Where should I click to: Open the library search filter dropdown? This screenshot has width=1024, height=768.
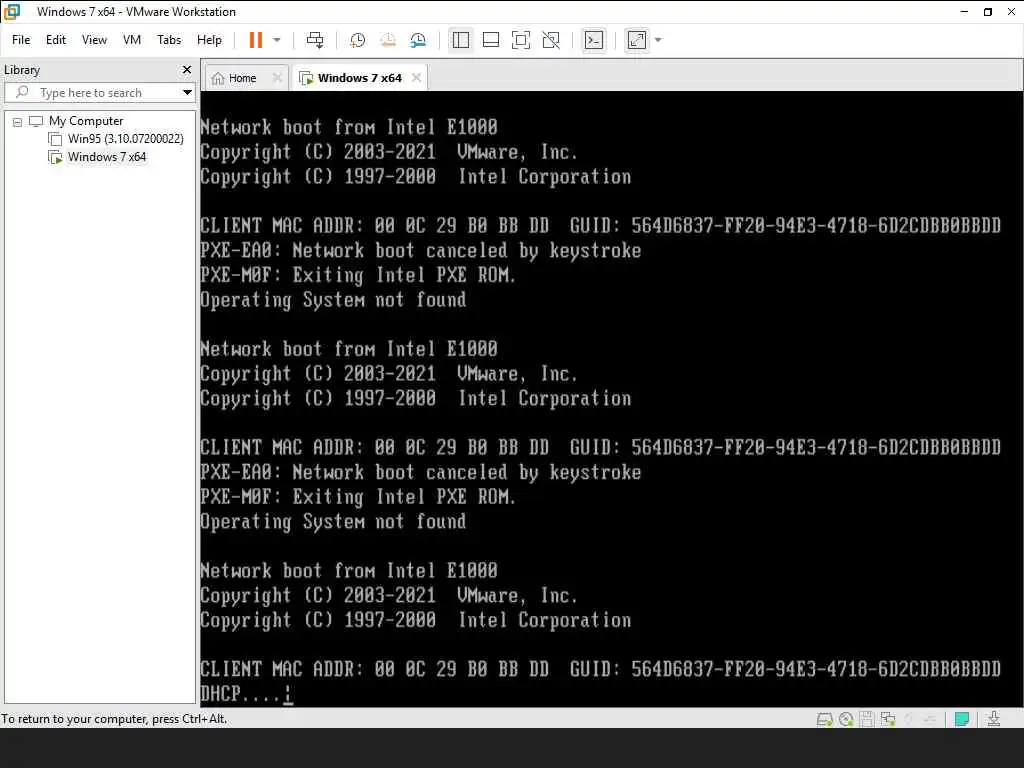[x=187, y=93]
